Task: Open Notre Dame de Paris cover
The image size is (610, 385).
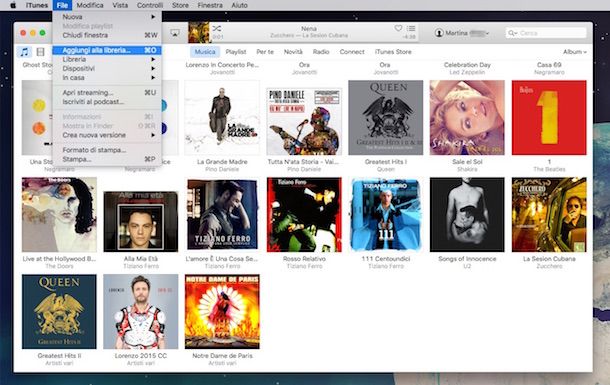Action: (x=222, y=312)
